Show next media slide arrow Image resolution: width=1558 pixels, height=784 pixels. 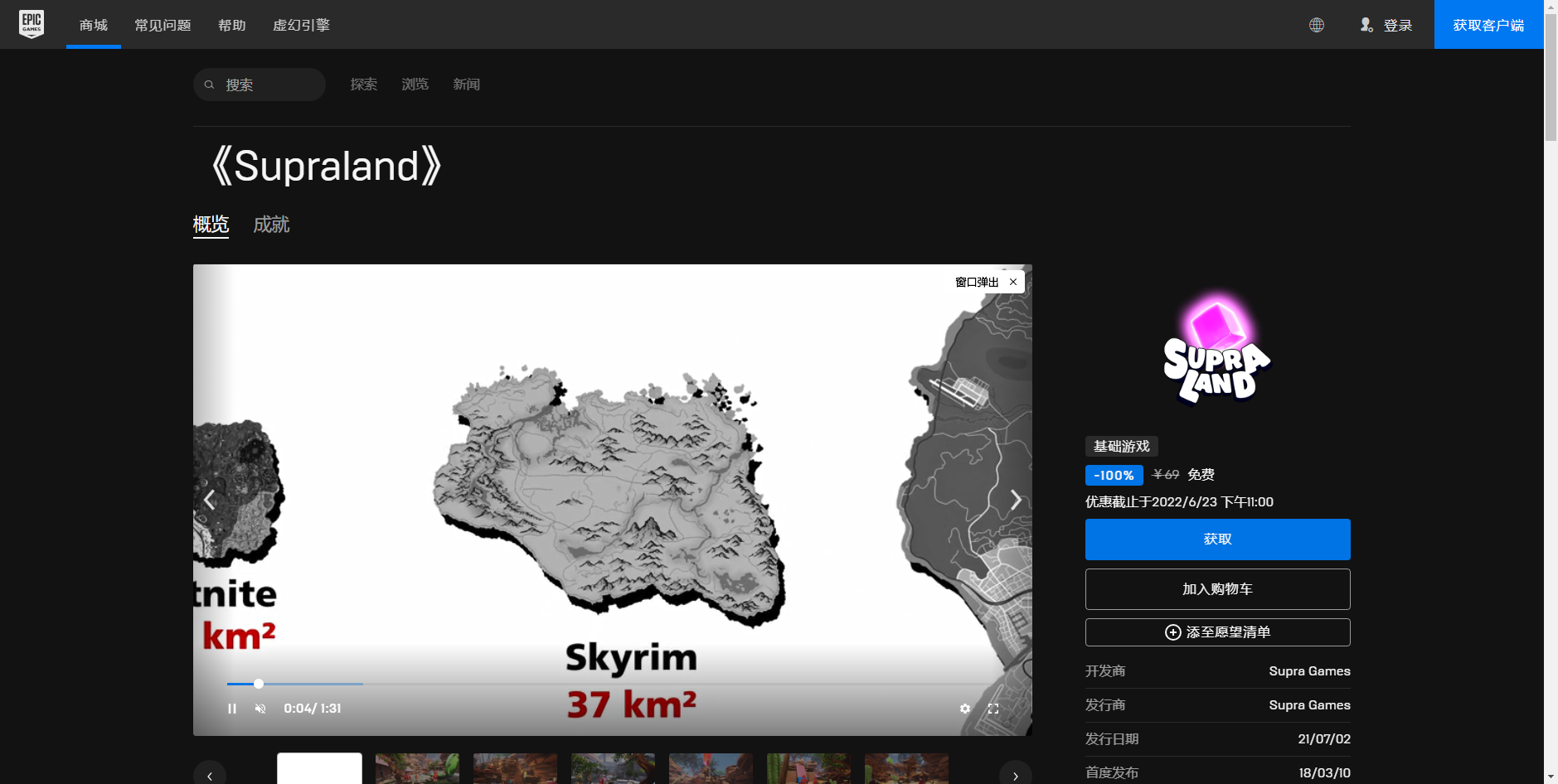[1016, 500]
